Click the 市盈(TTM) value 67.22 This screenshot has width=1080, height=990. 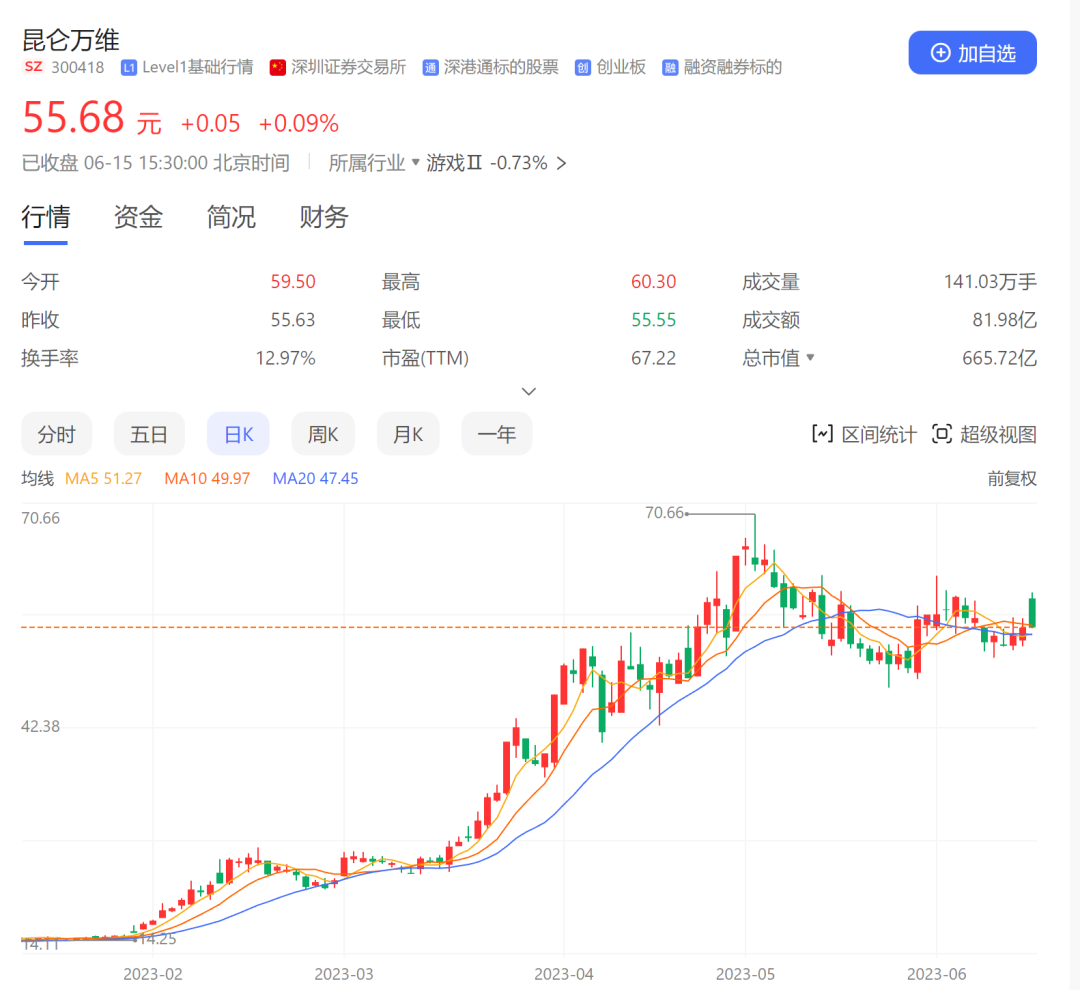654,358
